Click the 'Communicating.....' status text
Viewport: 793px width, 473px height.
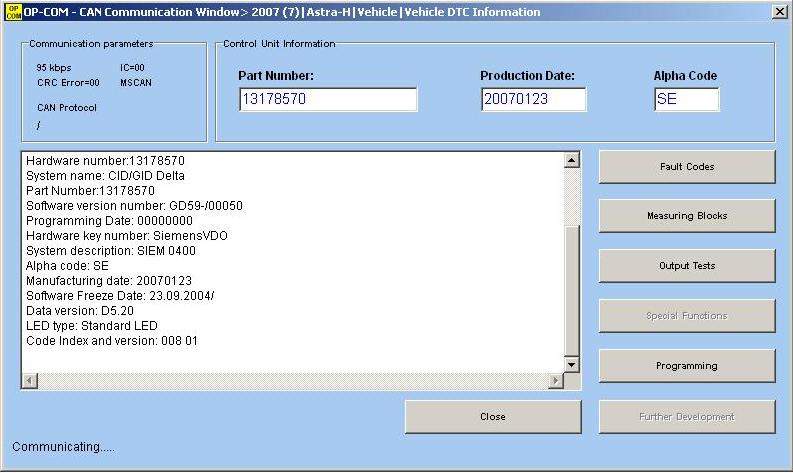tap(63, 447)
